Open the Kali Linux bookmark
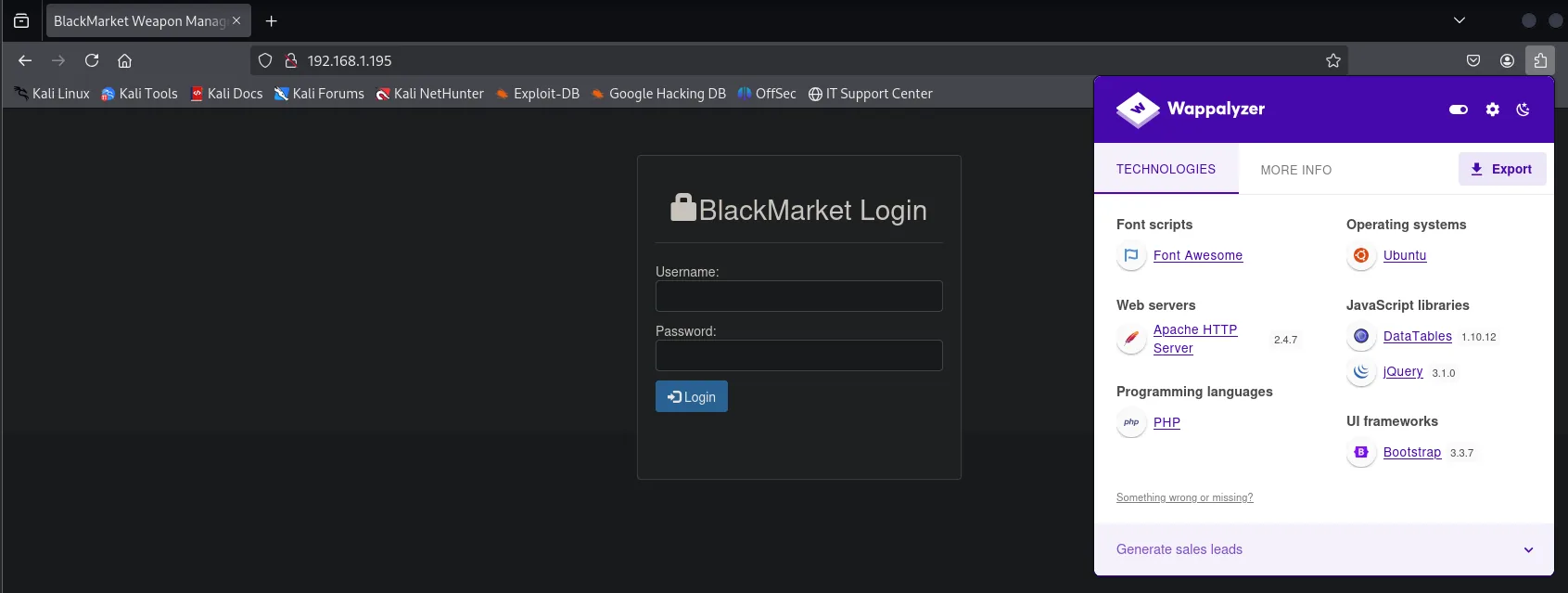Screen dimensions: 1568x593 [52, 94]
